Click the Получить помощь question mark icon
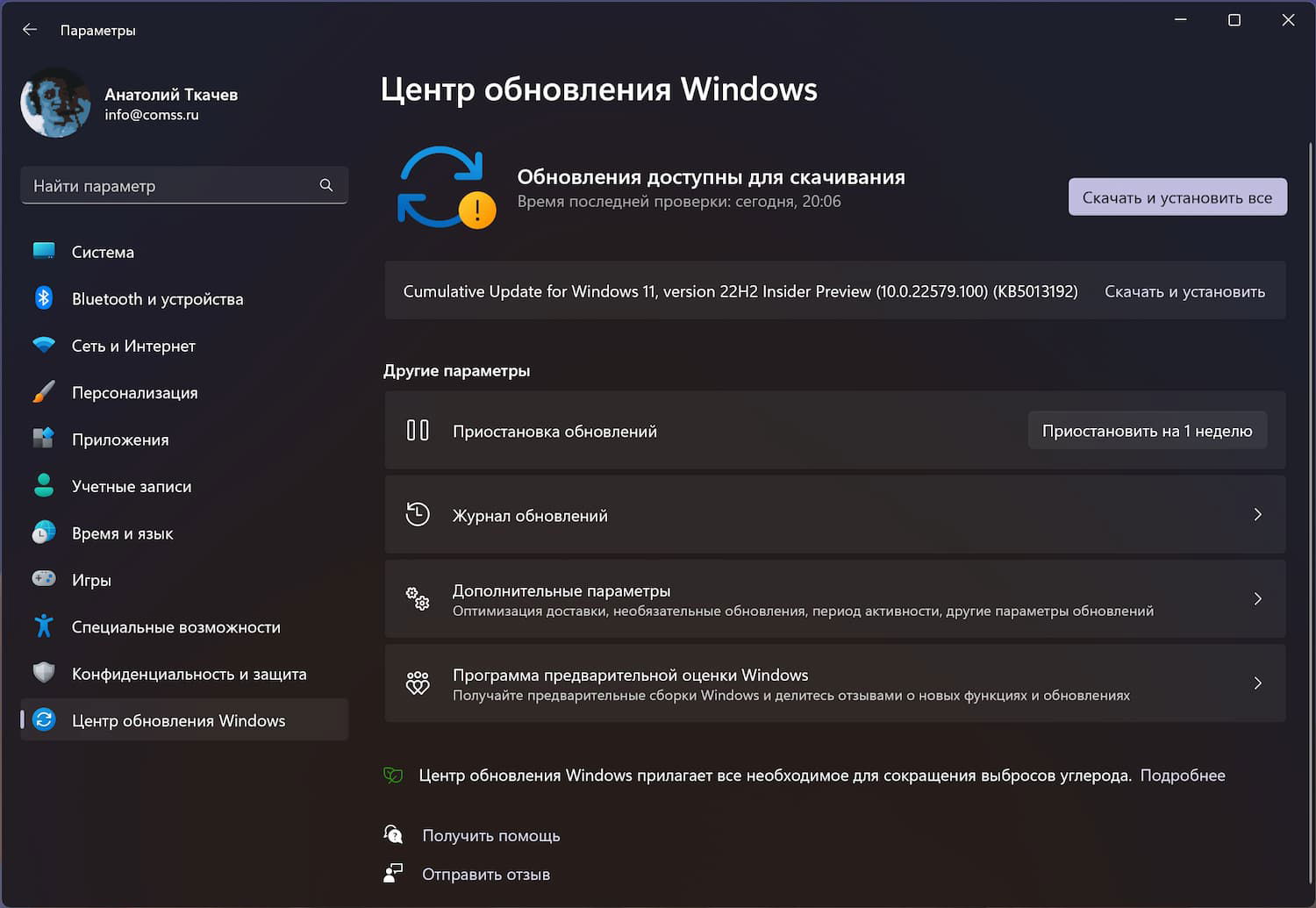The height and width of the screenshot is (908, 1316). (393, 834)
